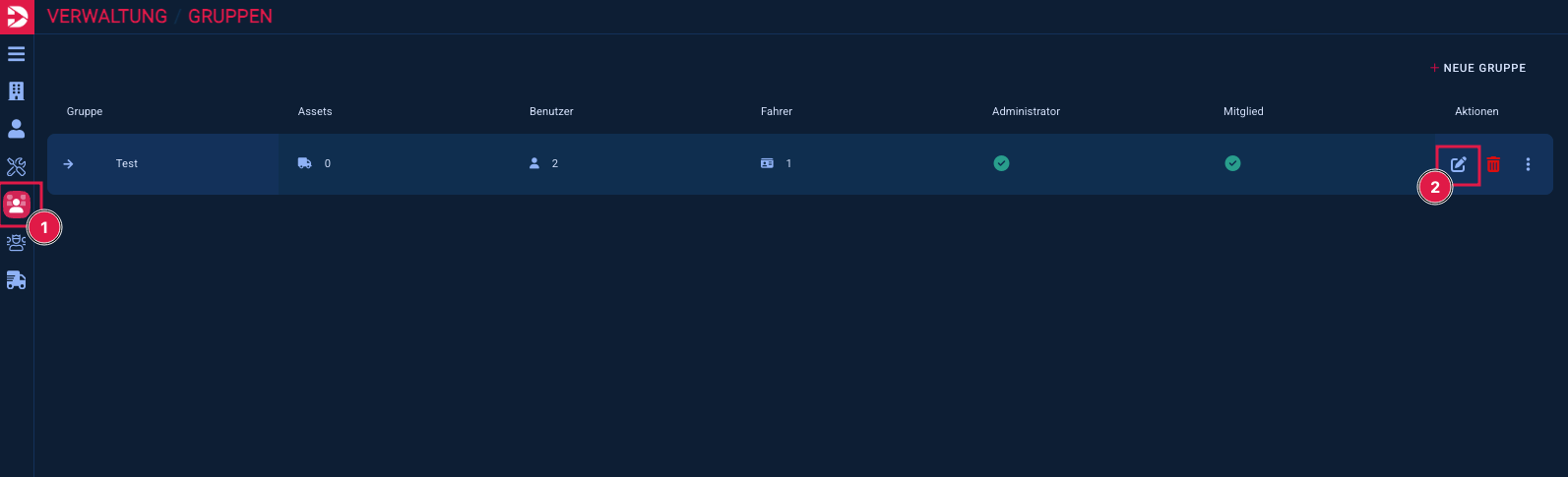
Task: Open the truck vehicles icon in sidebar
Action: tap(17, 280)
